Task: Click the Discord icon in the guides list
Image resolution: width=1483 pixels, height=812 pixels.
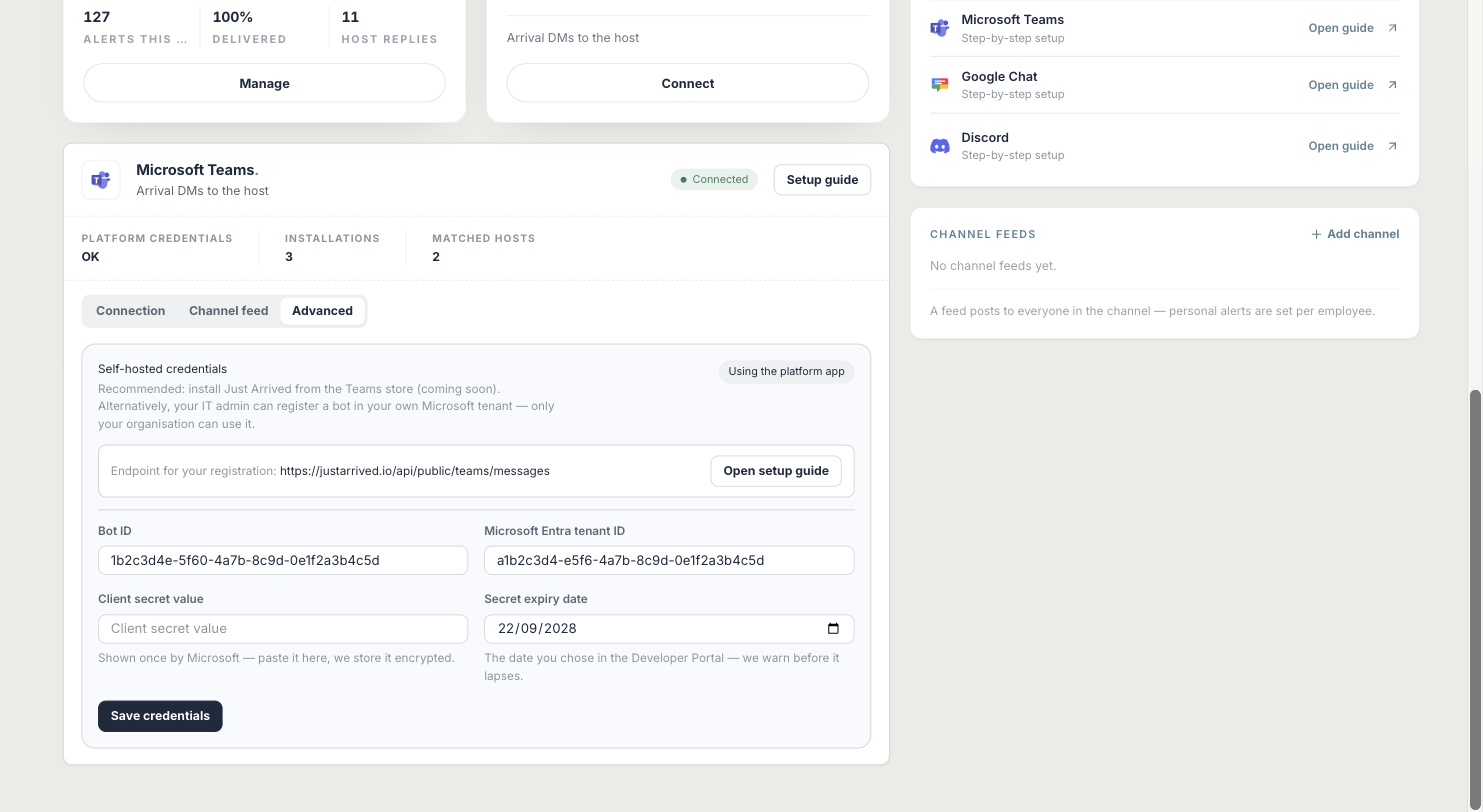Action: (939, 146)
